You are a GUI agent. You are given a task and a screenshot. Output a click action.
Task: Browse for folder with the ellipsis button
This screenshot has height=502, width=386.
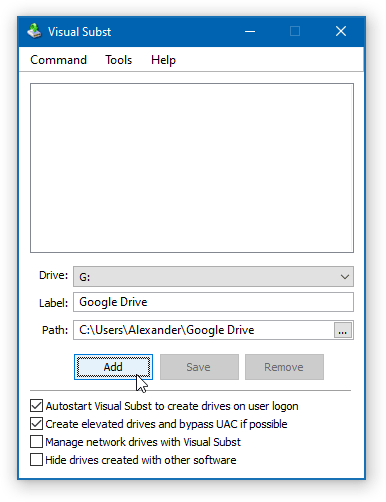pyautogui.click(x=343, y=330)
